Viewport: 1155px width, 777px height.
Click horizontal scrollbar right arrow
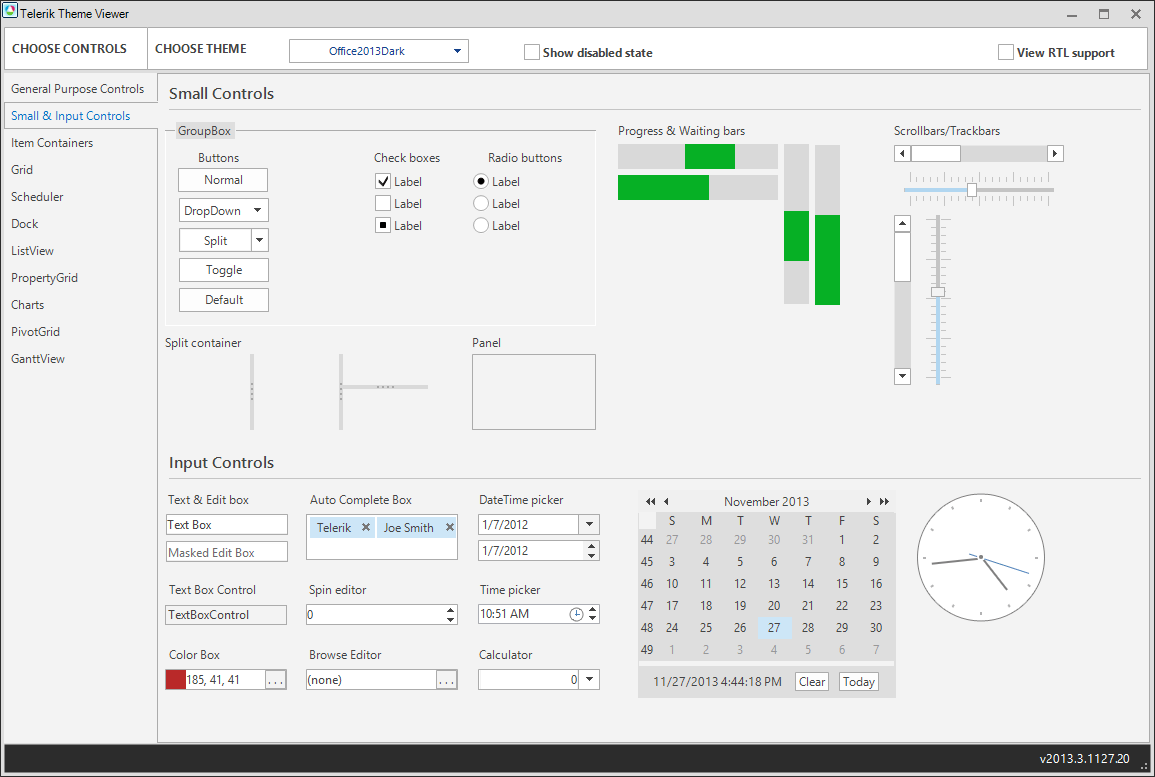[1055, 153]
